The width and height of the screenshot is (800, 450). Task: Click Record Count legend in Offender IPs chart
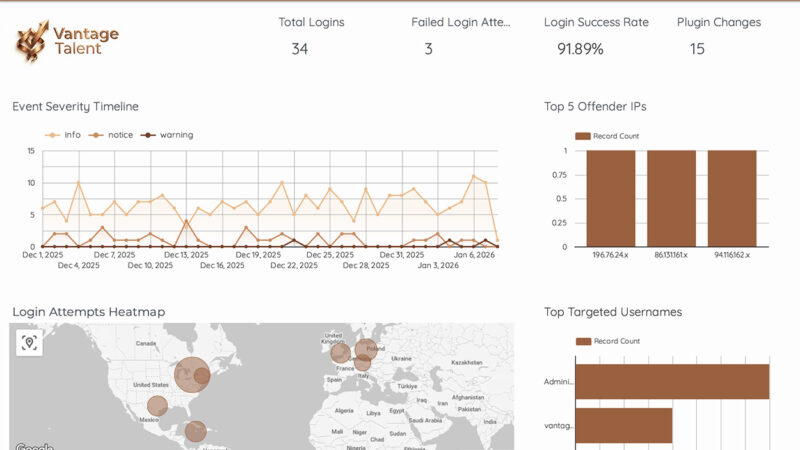click(607, 136)
